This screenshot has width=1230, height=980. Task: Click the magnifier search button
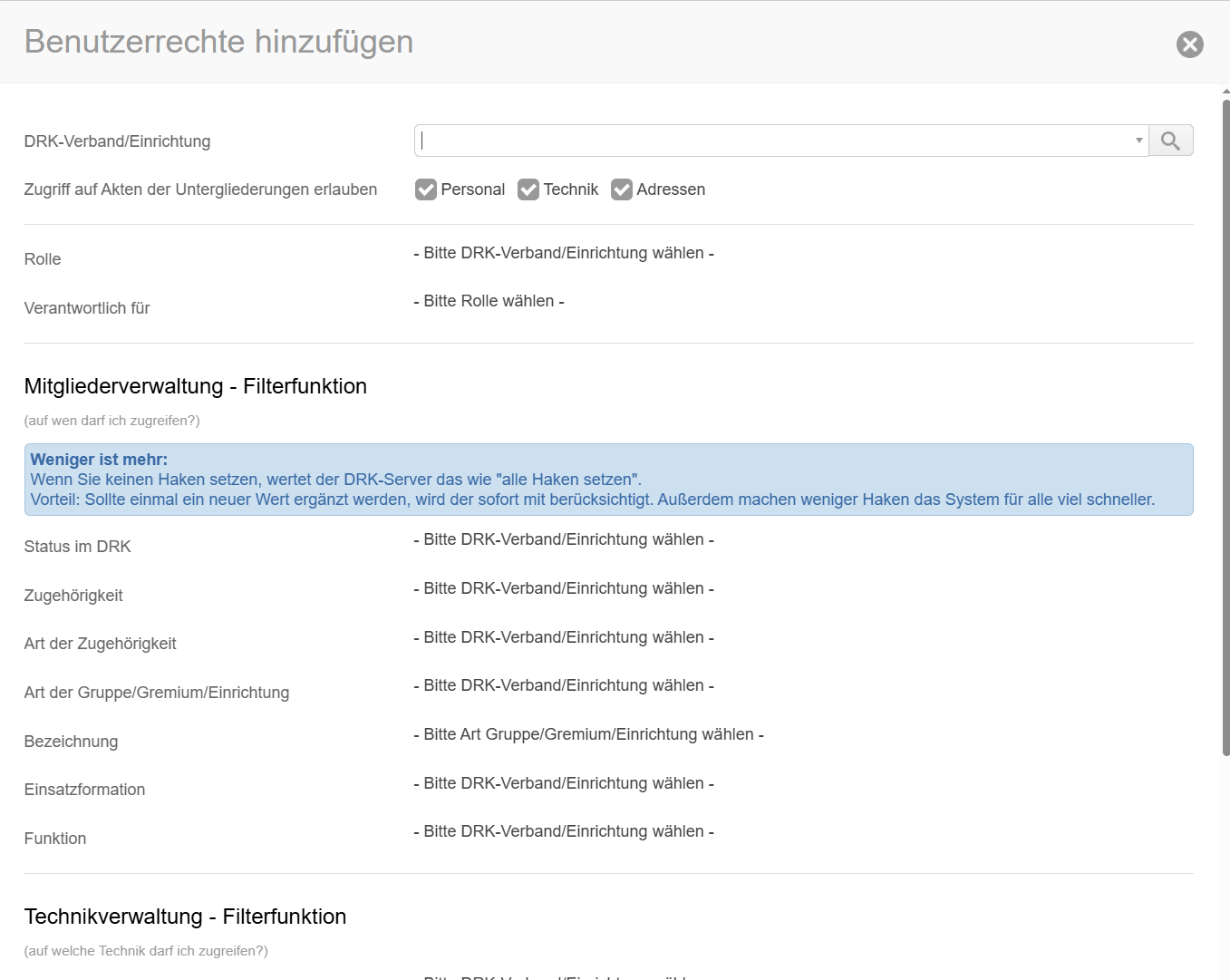click(1170, 141)
